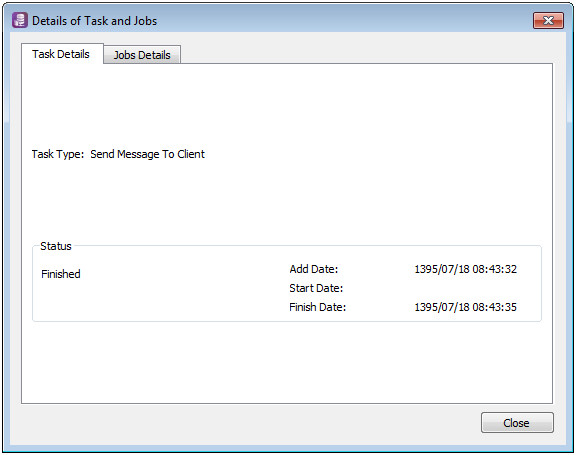Click the Finish Date value 08:43:35
This screenshot has width=576, height=455.
click(494, 307)
